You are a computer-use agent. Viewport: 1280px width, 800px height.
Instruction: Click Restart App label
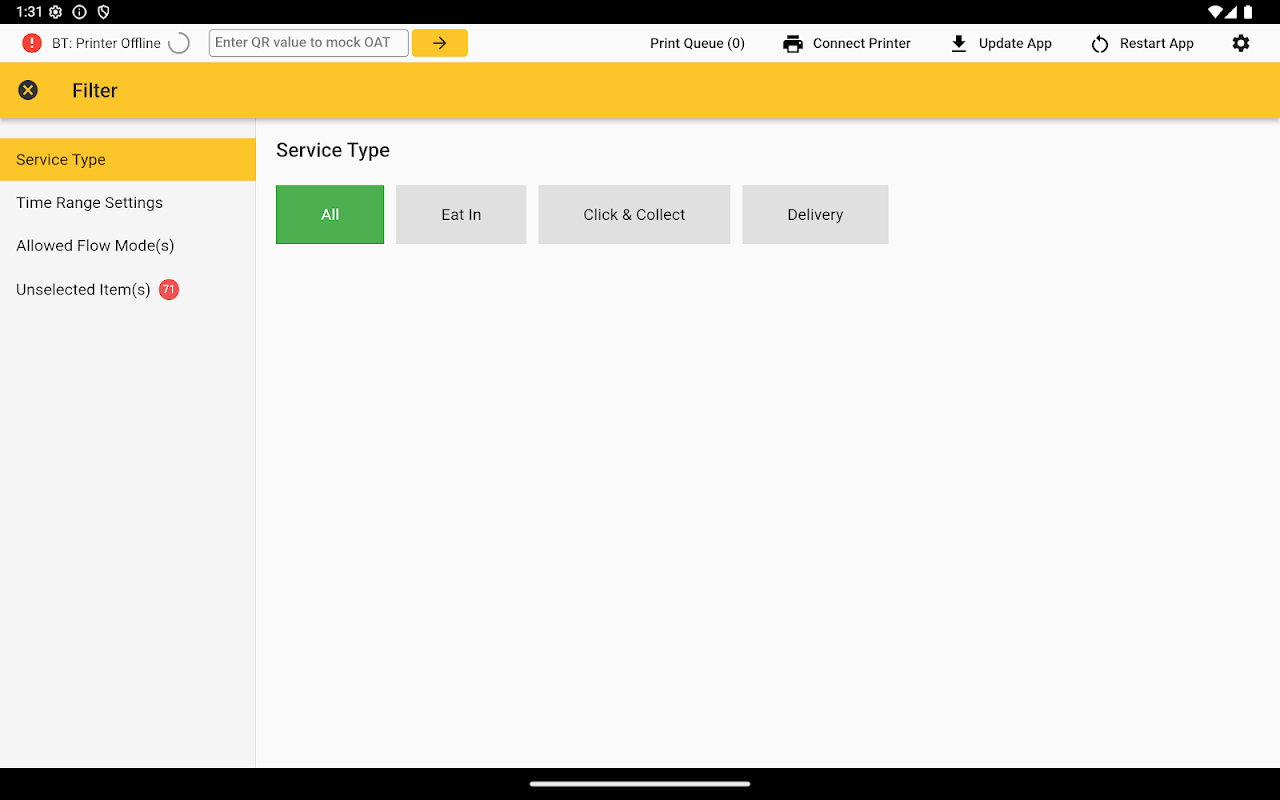point(1157,43)
